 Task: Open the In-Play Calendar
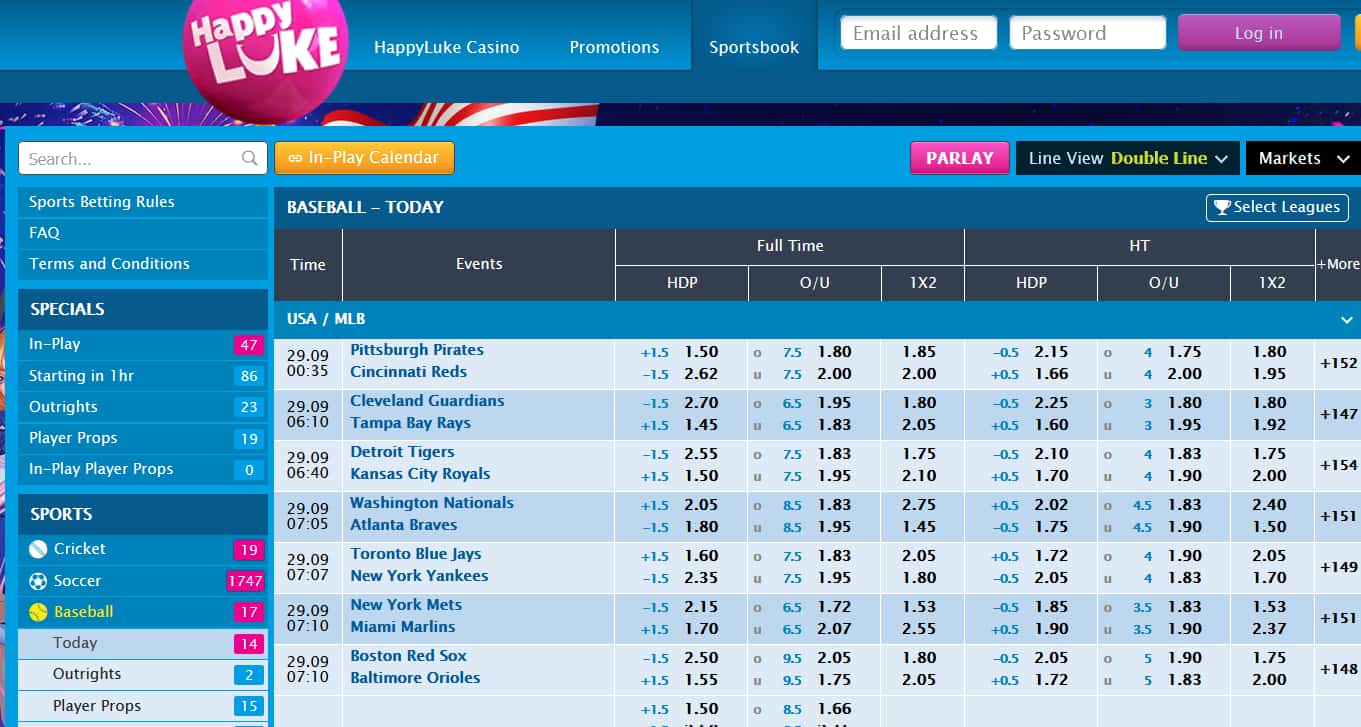click(x=364, y=158)
